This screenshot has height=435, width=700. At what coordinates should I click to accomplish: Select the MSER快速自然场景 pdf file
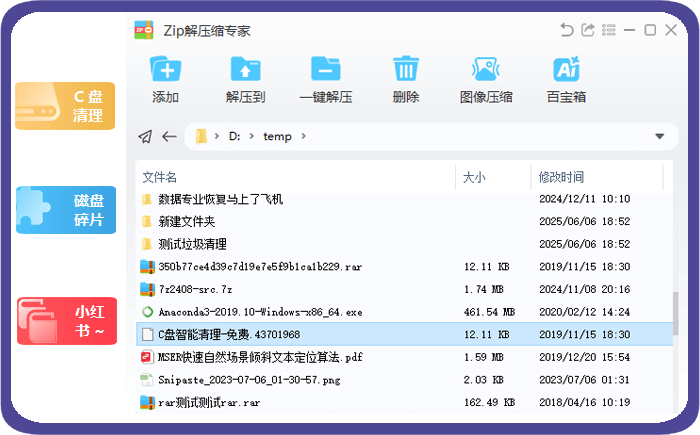click(404, 357)
